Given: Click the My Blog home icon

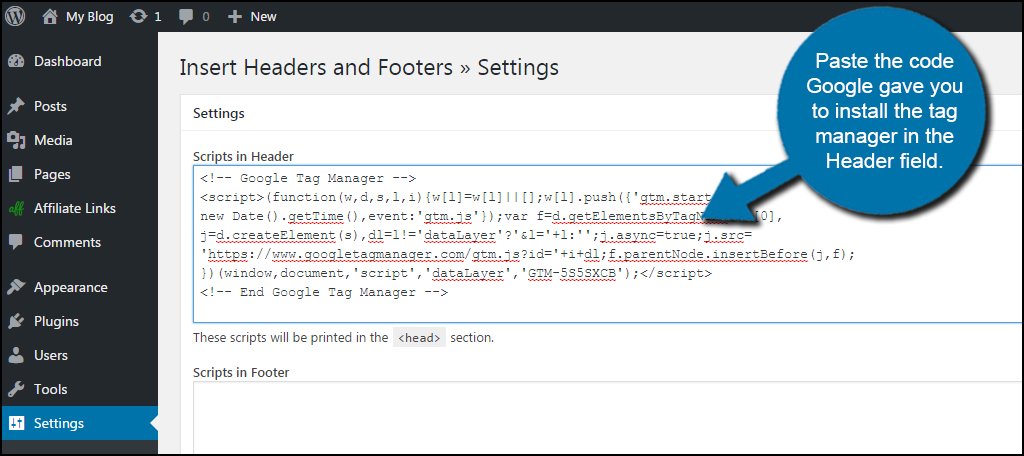Looking at the screenshot, I should 50,16.
